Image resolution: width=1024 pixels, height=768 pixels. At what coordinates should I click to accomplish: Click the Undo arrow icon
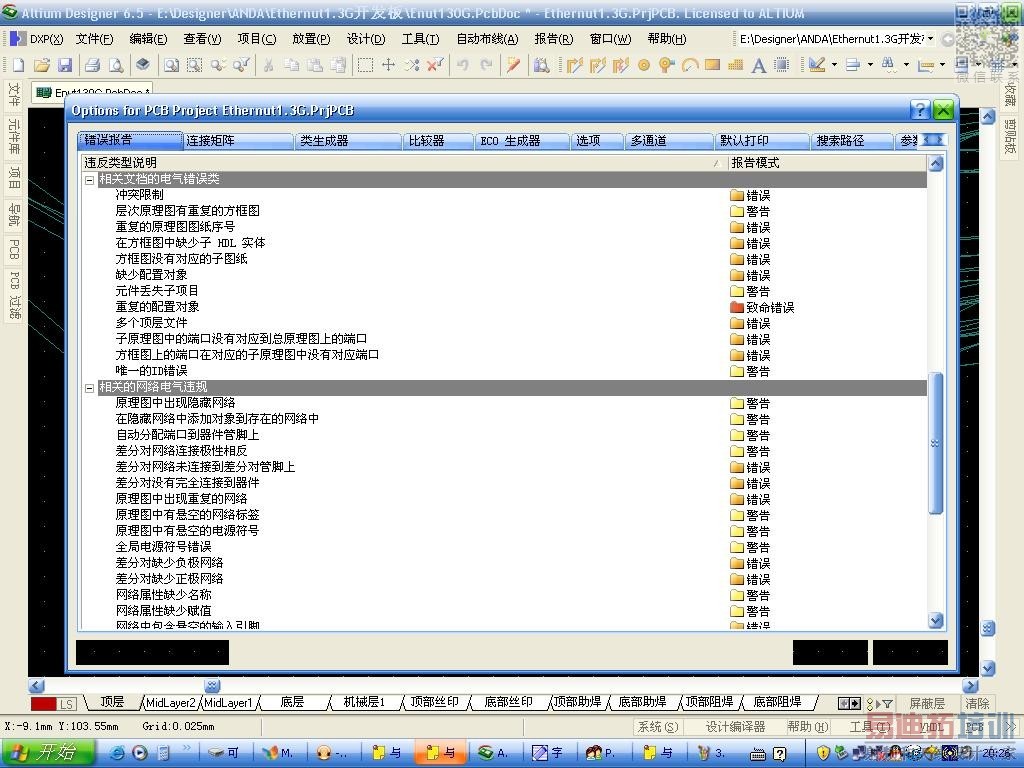463,65
